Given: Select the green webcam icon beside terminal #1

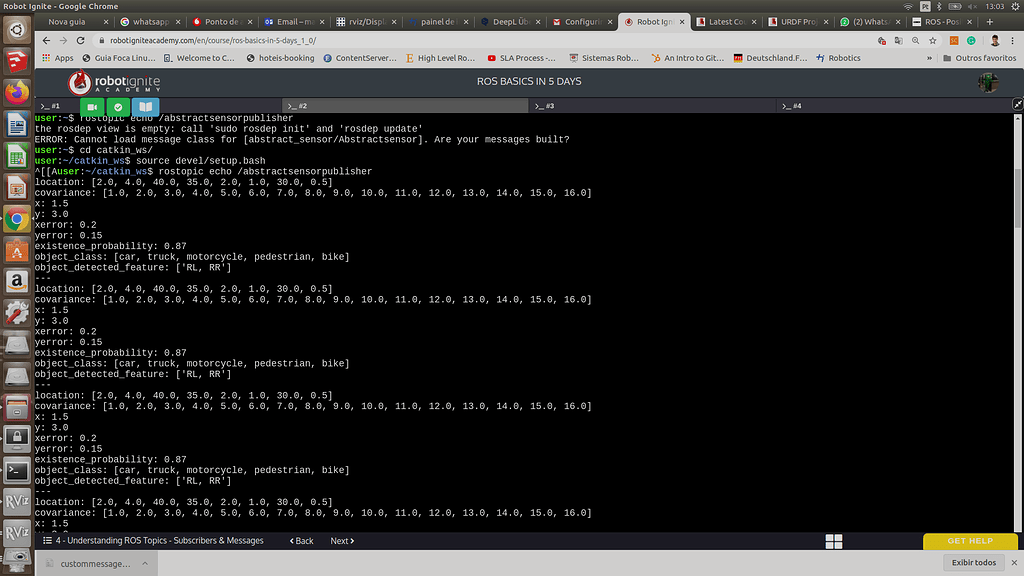Looking at the screenshot, I should (x=90, y=105).
